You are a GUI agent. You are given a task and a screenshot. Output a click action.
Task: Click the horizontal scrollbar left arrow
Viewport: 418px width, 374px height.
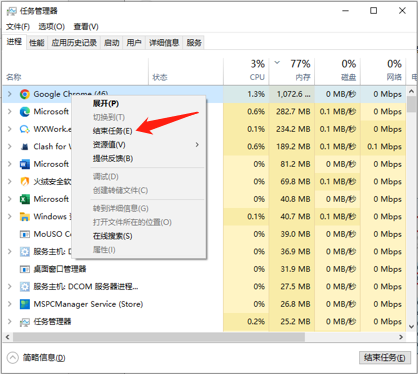pyautogui.click(x=7, y=337)
